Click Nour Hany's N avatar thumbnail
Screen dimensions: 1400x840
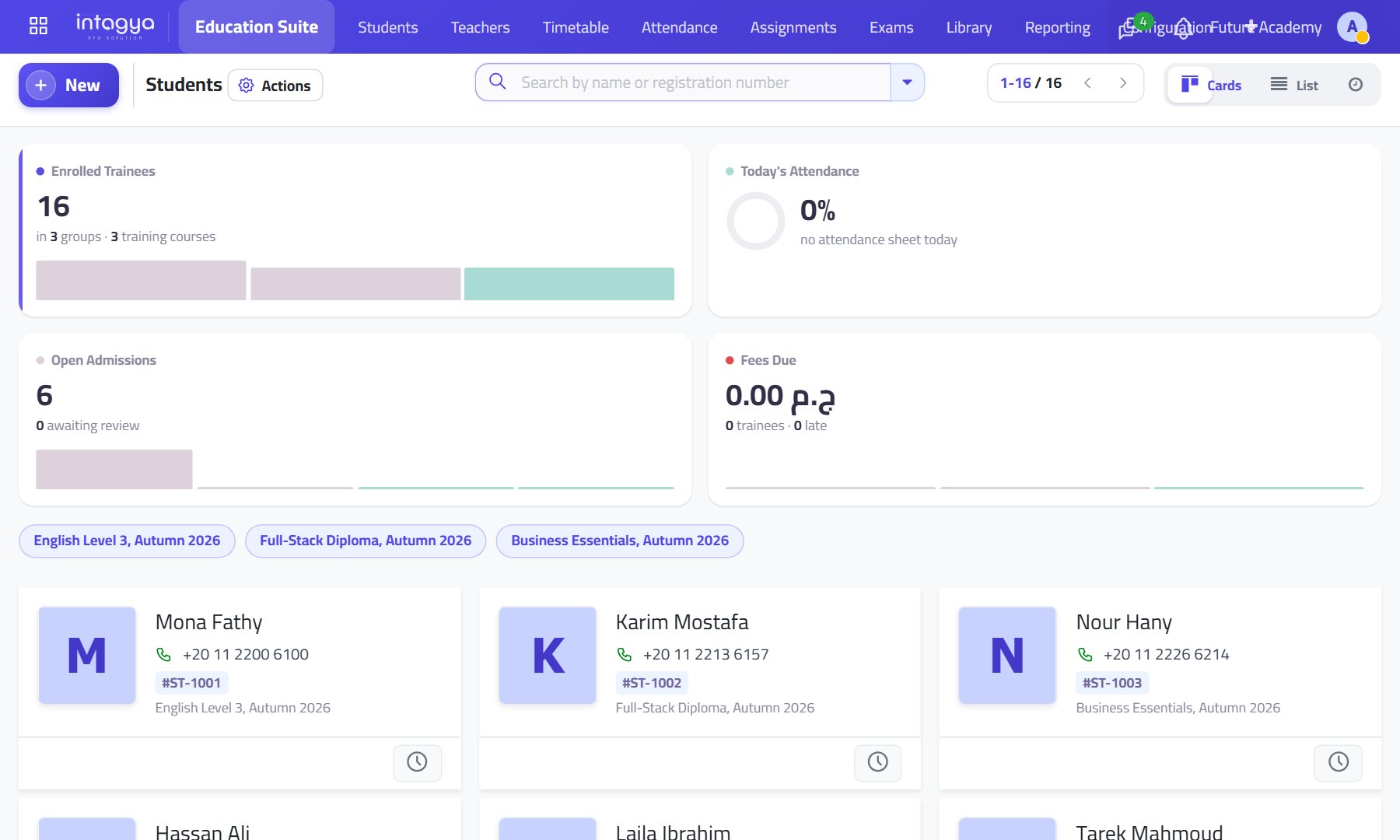click(1007, 656)
